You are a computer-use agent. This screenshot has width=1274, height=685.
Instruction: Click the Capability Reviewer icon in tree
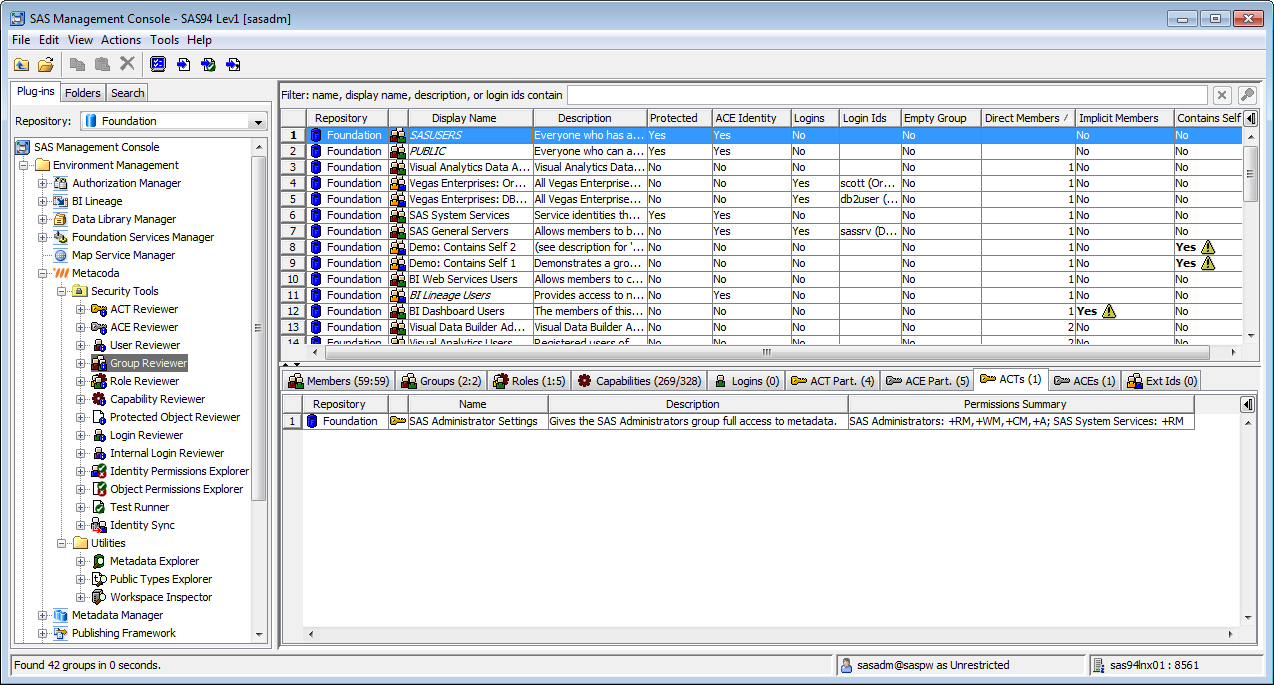tap(99, 399)
